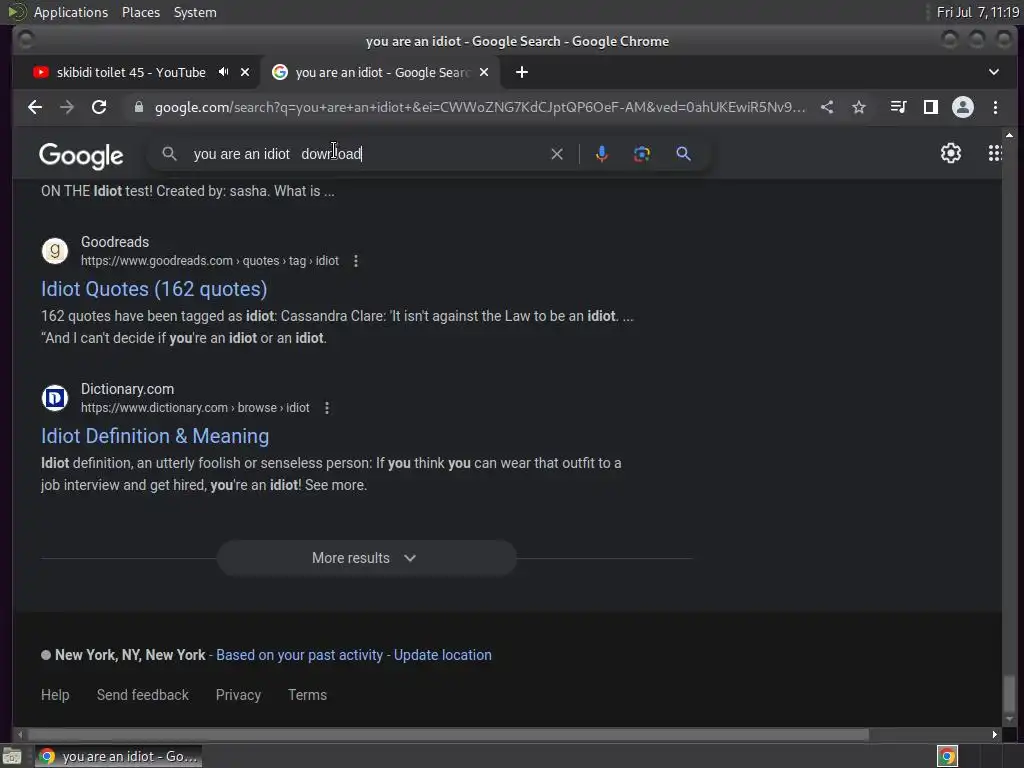Select the Chrome window taskbar entry

pos(118,756)
